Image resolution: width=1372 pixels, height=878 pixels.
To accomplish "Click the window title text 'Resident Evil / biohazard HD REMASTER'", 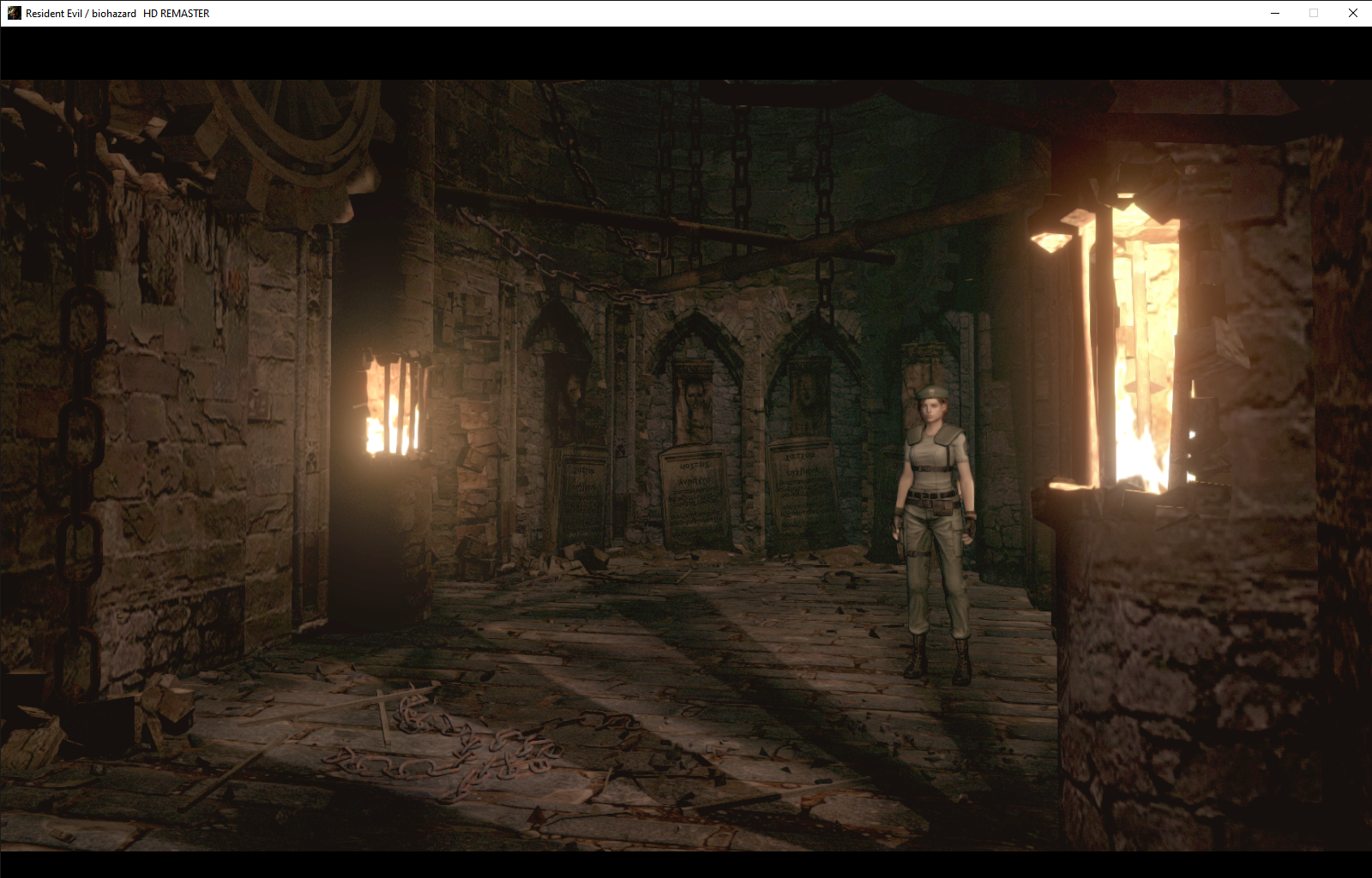I will click(117, 14).
